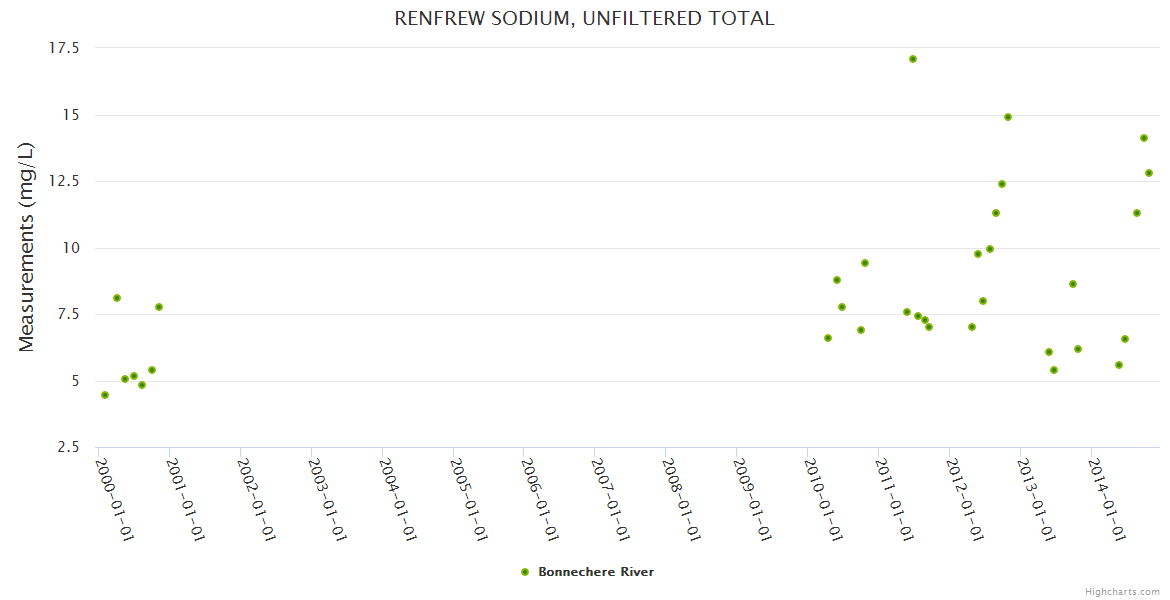Select the lowest data point in early 2000
Image resolution: width=1170 pixels, height=600 pixels.
(x=105, y=395)
